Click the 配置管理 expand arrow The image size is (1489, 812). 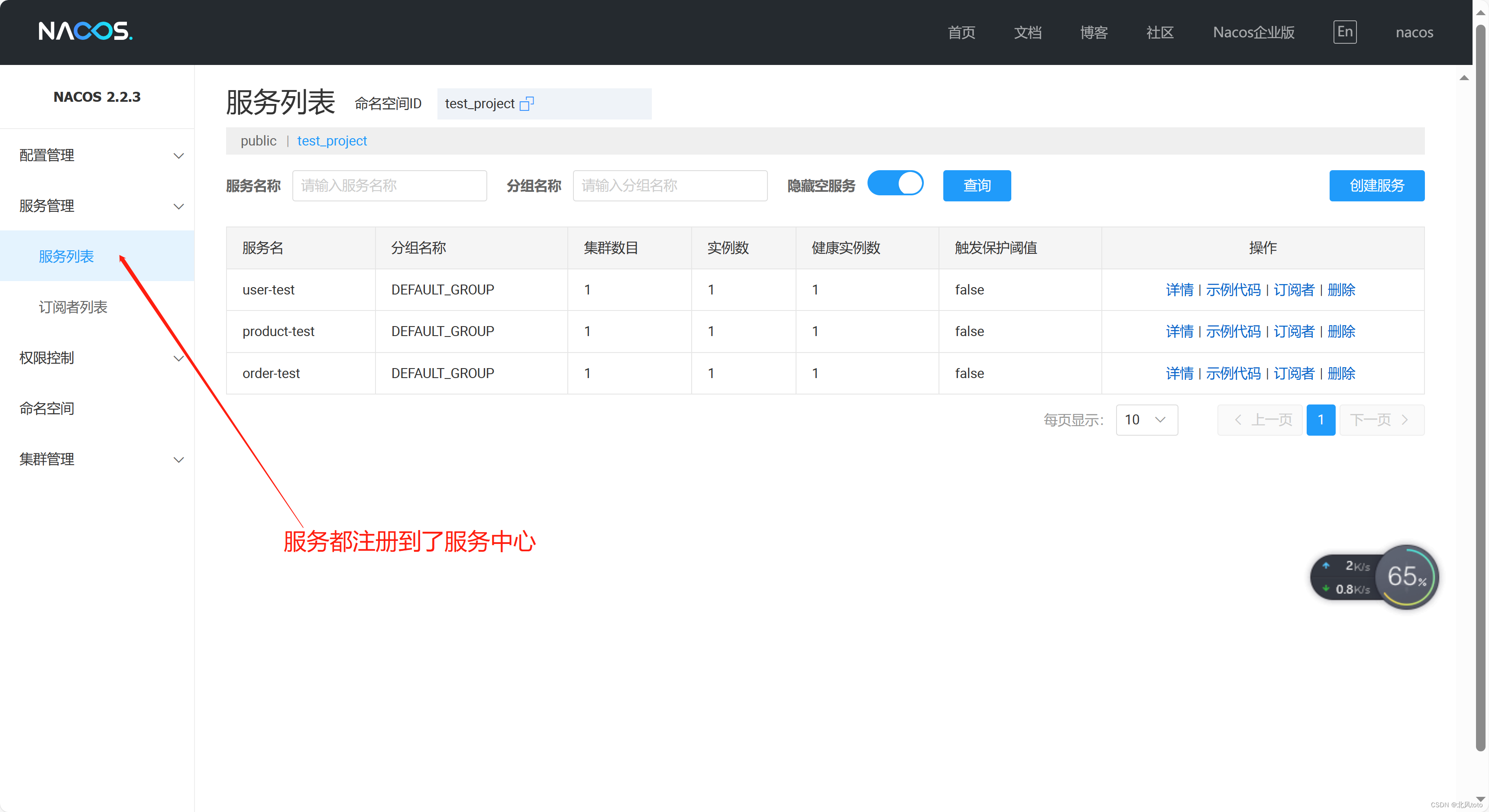coord(177,154)
